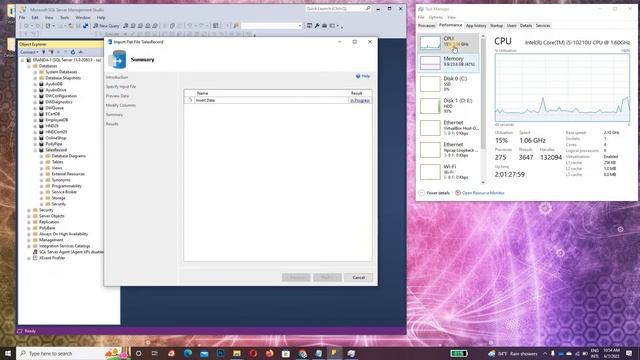Open the Help menu in SSMS
This screenshot has height=360, width=640.
pyautogui.click(x=101, y=18)
